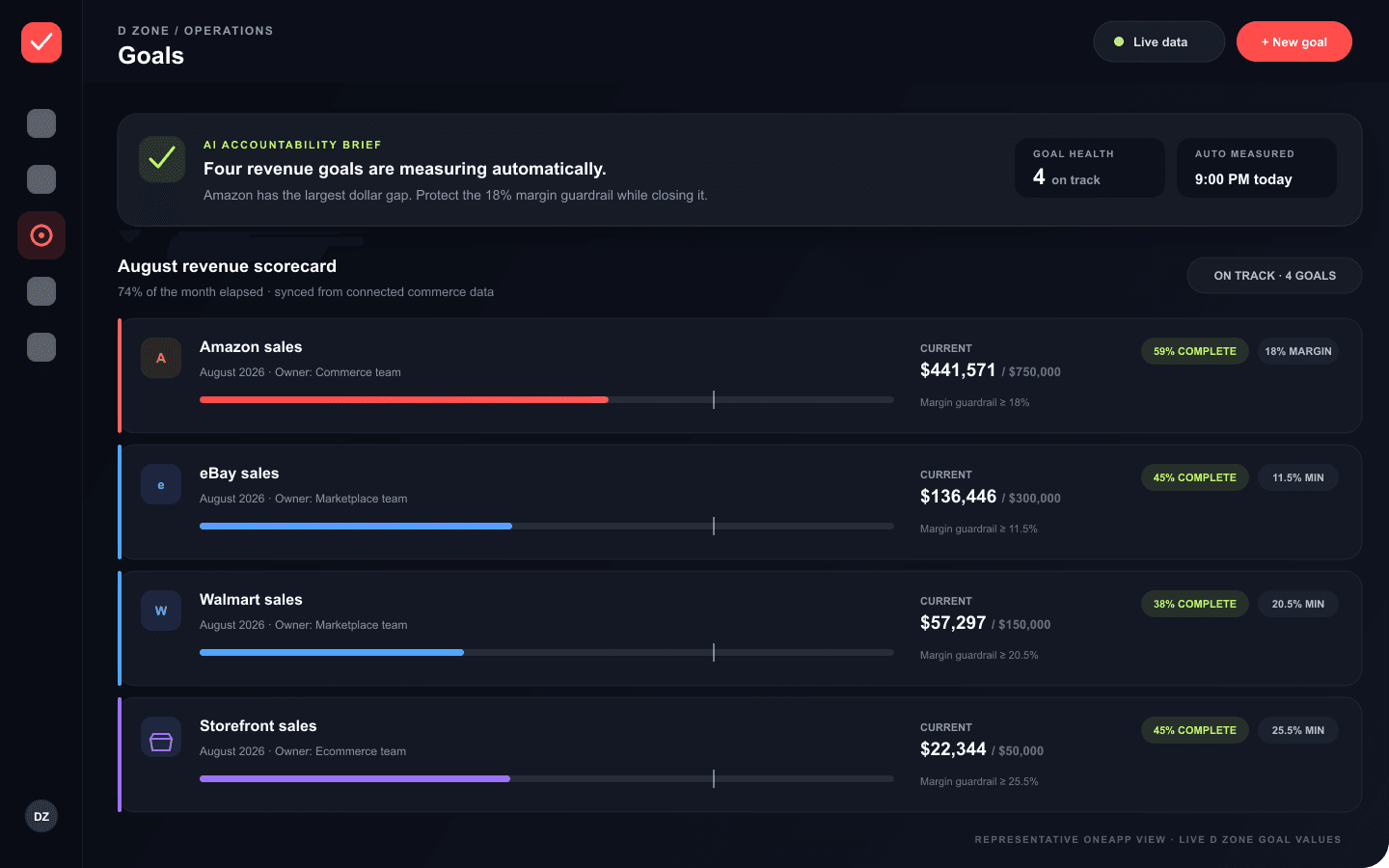The image size is (1389, 868).
Task: Click the ON TRACK · 4 GOALS pill
Action: 1274,275
